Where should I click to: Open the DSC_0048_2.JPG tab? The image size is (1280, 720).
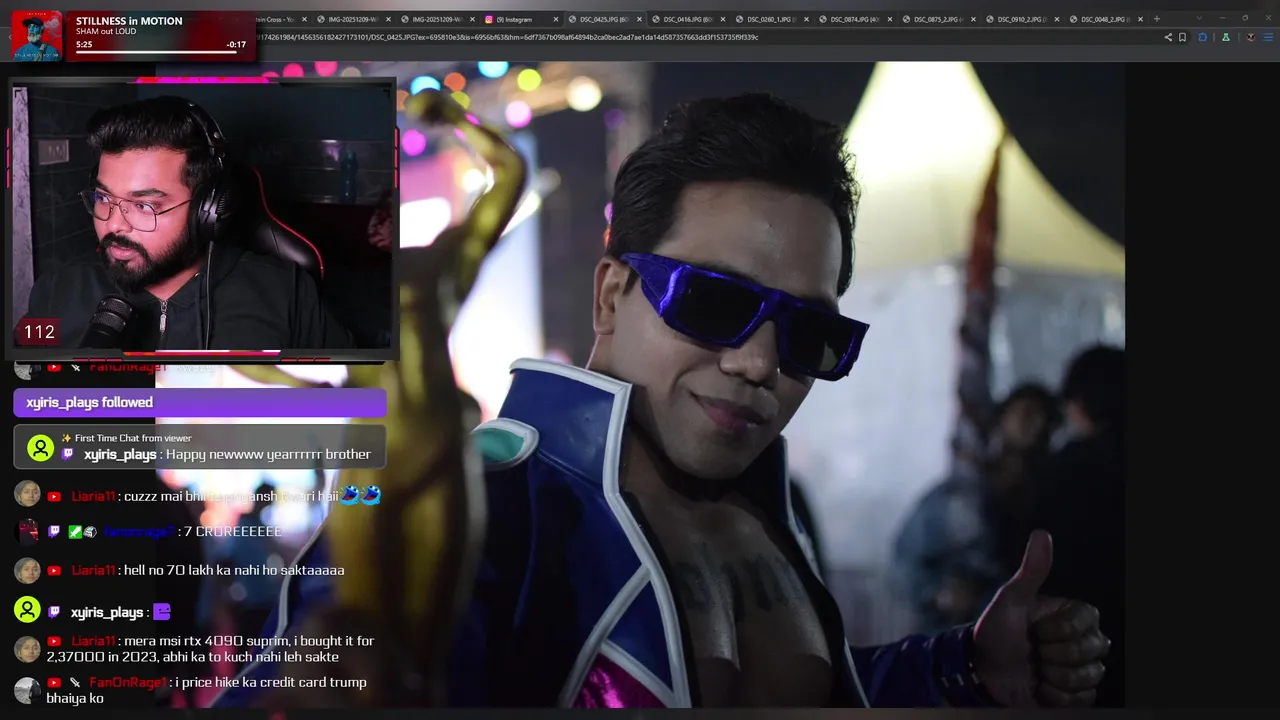[x=1107, y=19]
